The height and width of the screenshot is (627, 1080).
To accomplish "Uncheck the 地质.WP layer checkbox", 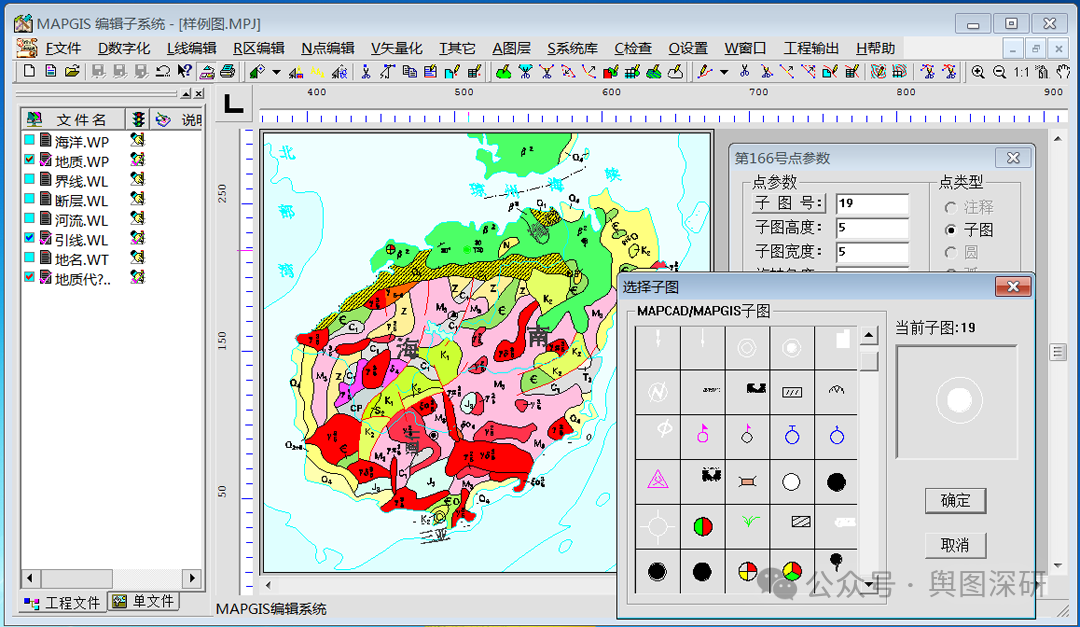I will coord(30,161).
